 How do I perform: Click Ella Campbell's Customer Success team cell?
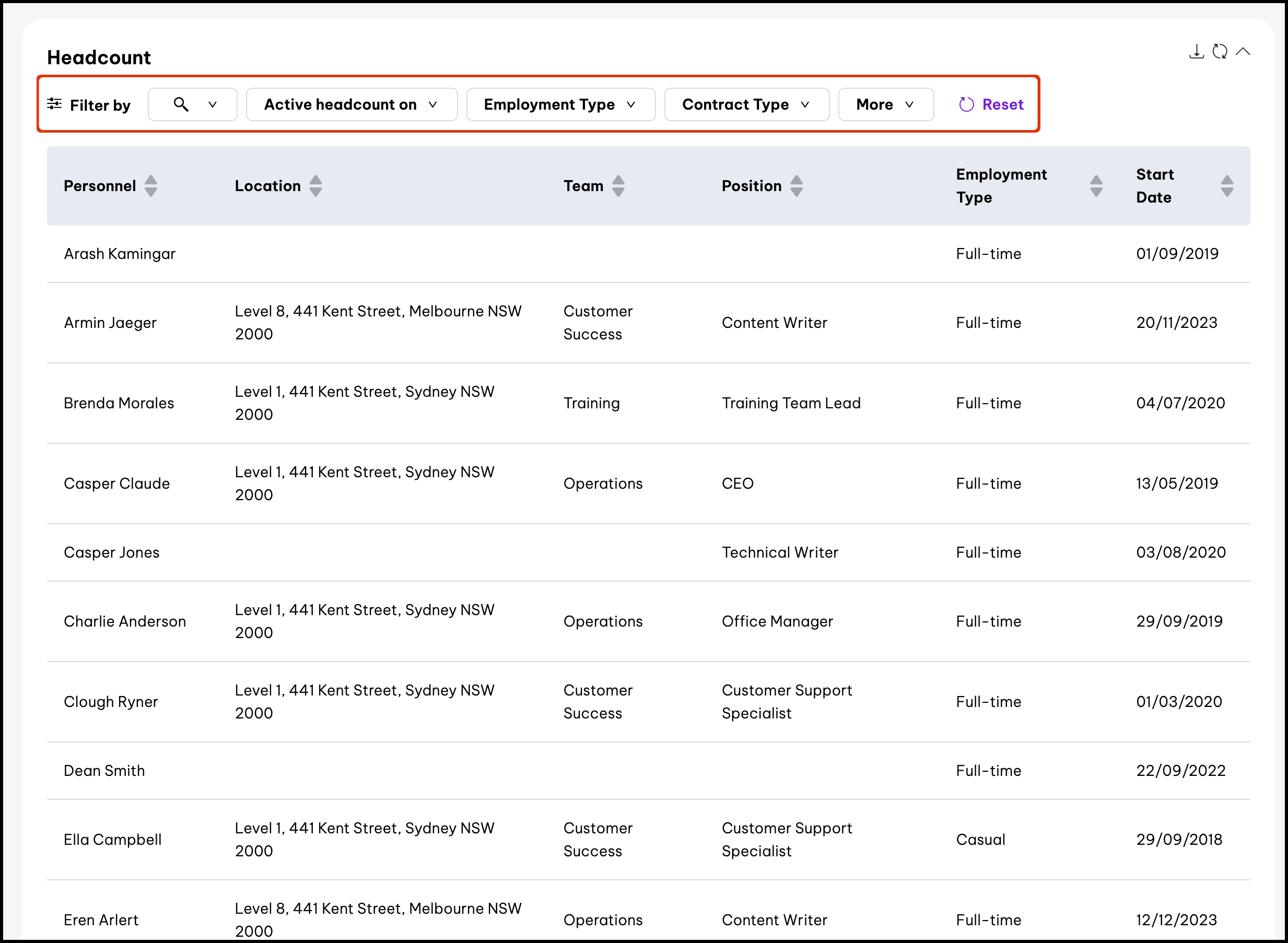[x=598, y=840]
